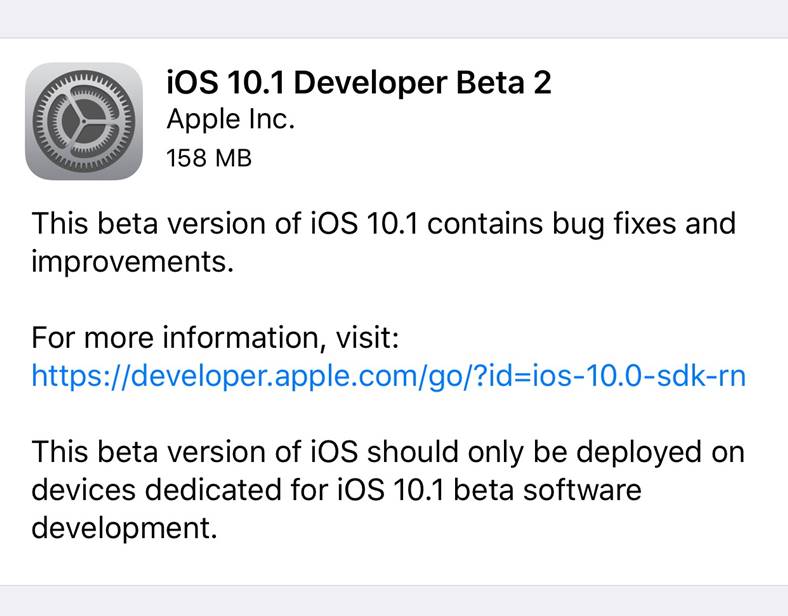This screenshot has width=788, height=616.
Task: Select the Apple Inc. publisher label
Action: point(230,119)
